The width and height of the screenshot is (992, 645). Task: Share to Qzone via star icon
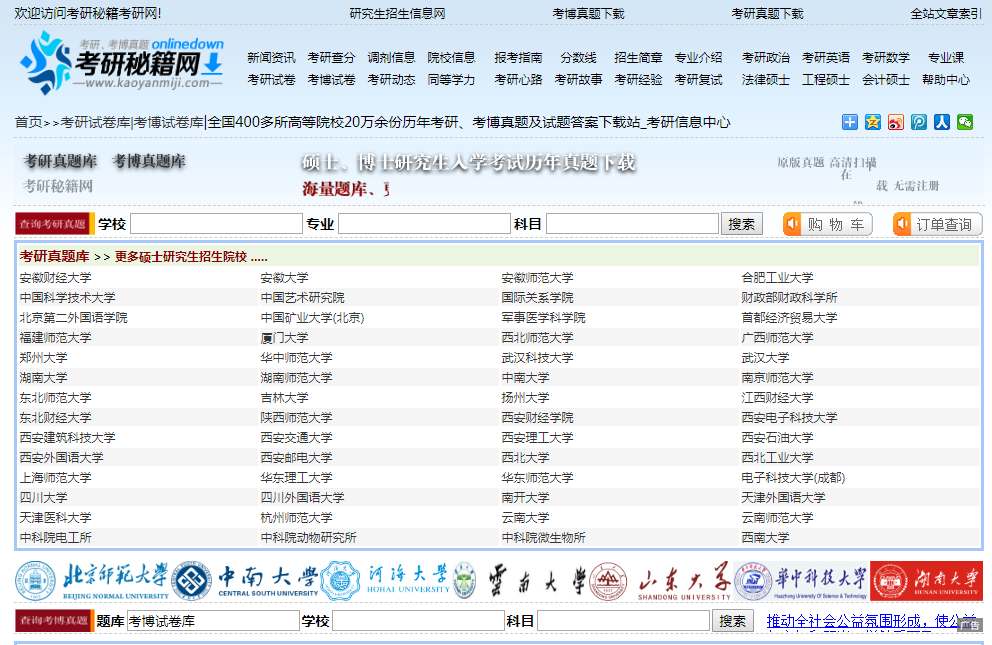coord(872,122)
